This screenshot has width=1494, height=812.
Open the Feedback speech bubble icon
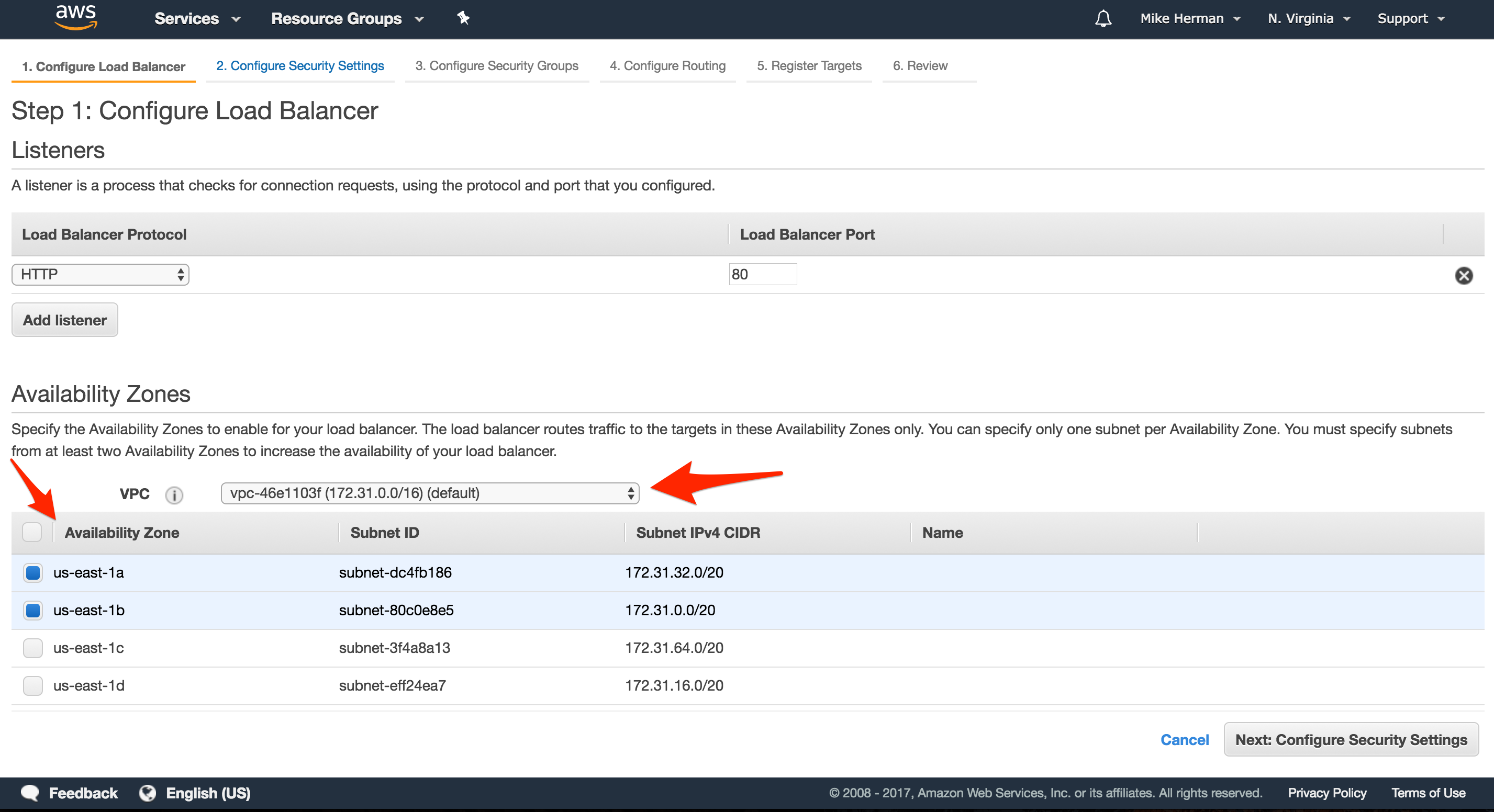(31, 793)
